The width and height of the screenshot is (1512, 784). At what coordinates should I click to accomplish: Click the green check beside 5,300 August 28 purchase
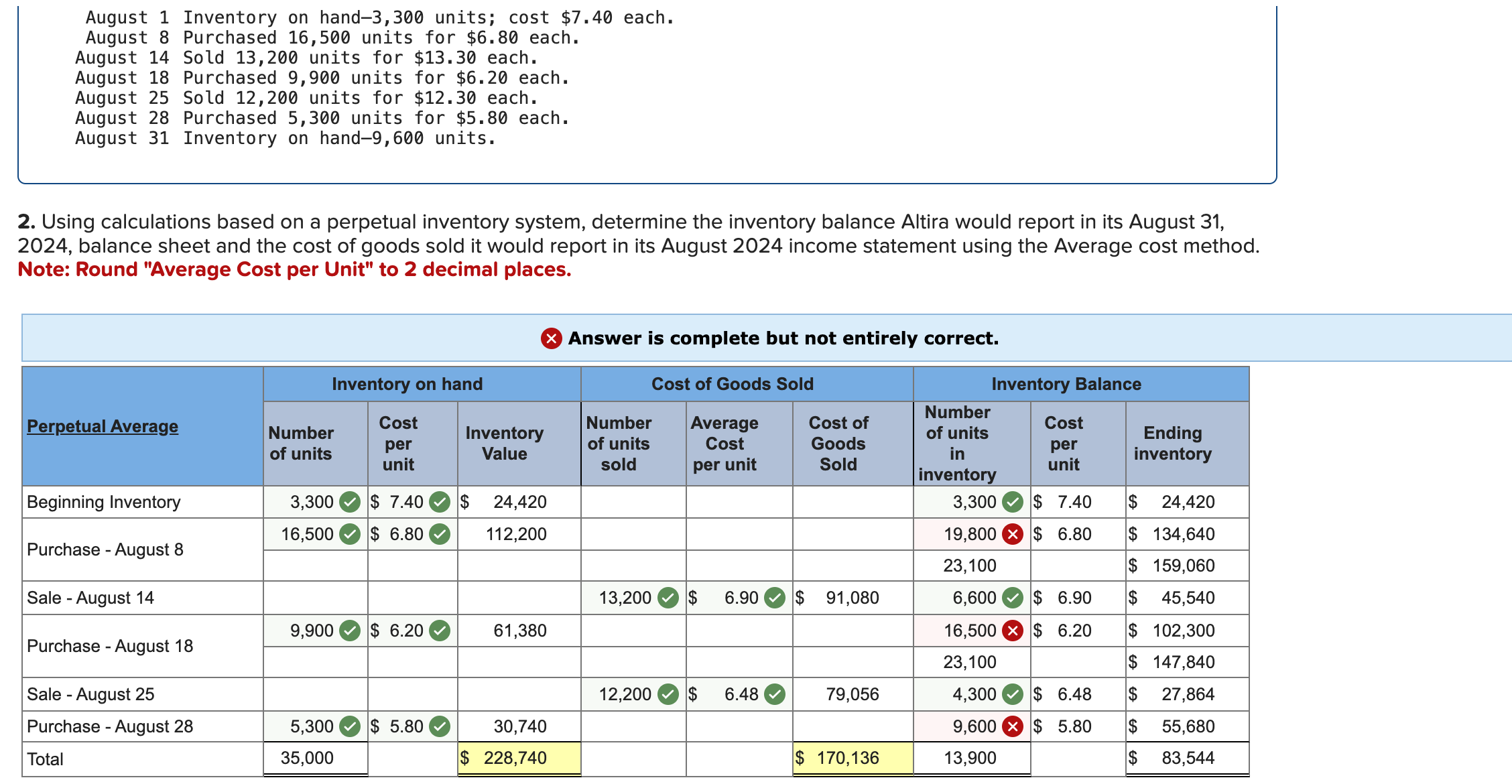(349, 726)
